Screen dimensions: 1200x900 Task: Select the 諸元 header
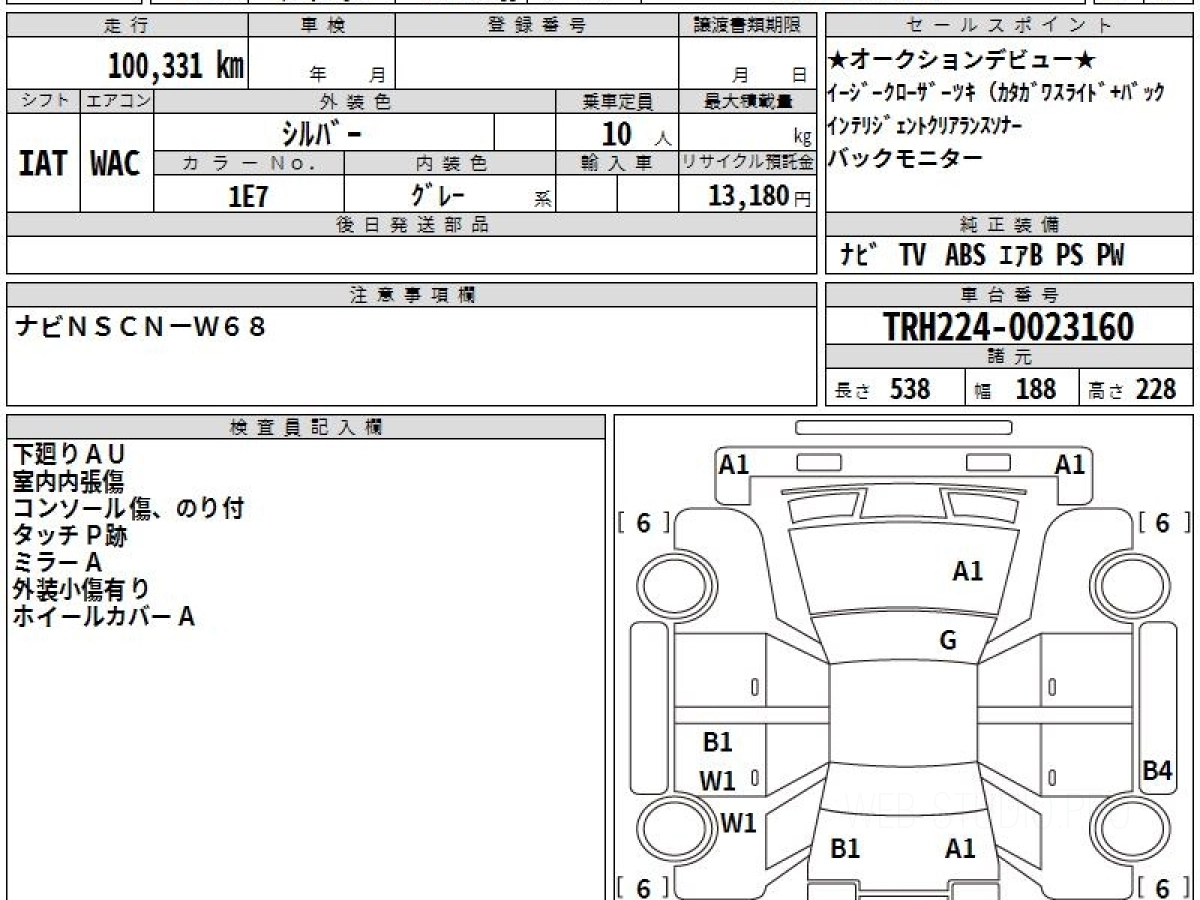[x=1010, y=357]
